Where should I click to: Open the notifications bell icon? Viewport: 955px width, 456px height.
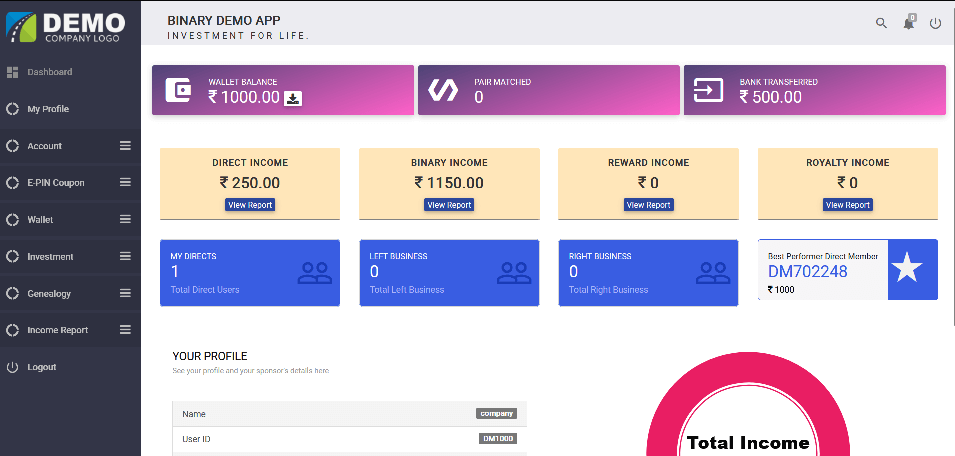909,23
